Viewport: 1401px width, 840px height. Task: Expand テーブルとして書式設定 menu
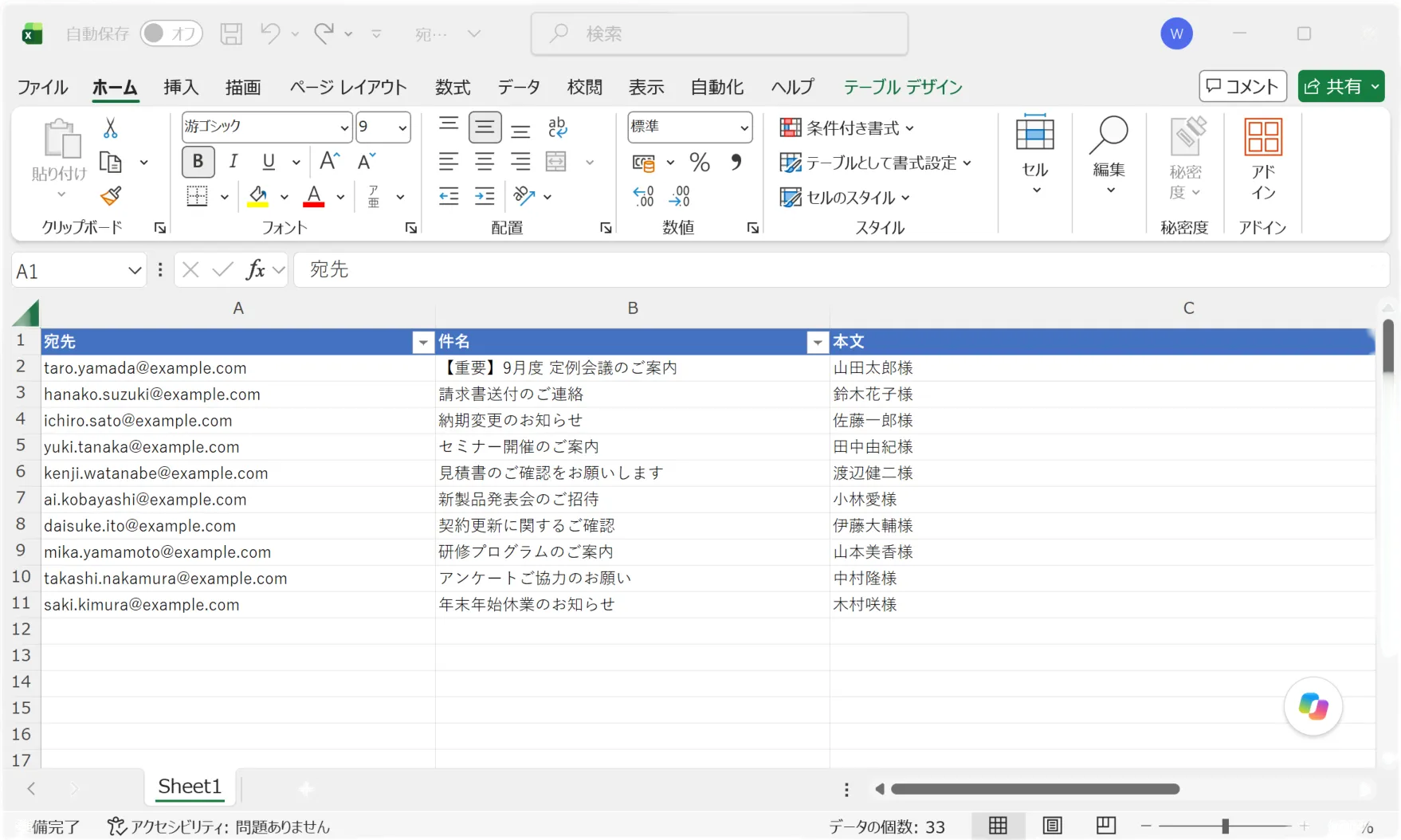tap(876, 163)
